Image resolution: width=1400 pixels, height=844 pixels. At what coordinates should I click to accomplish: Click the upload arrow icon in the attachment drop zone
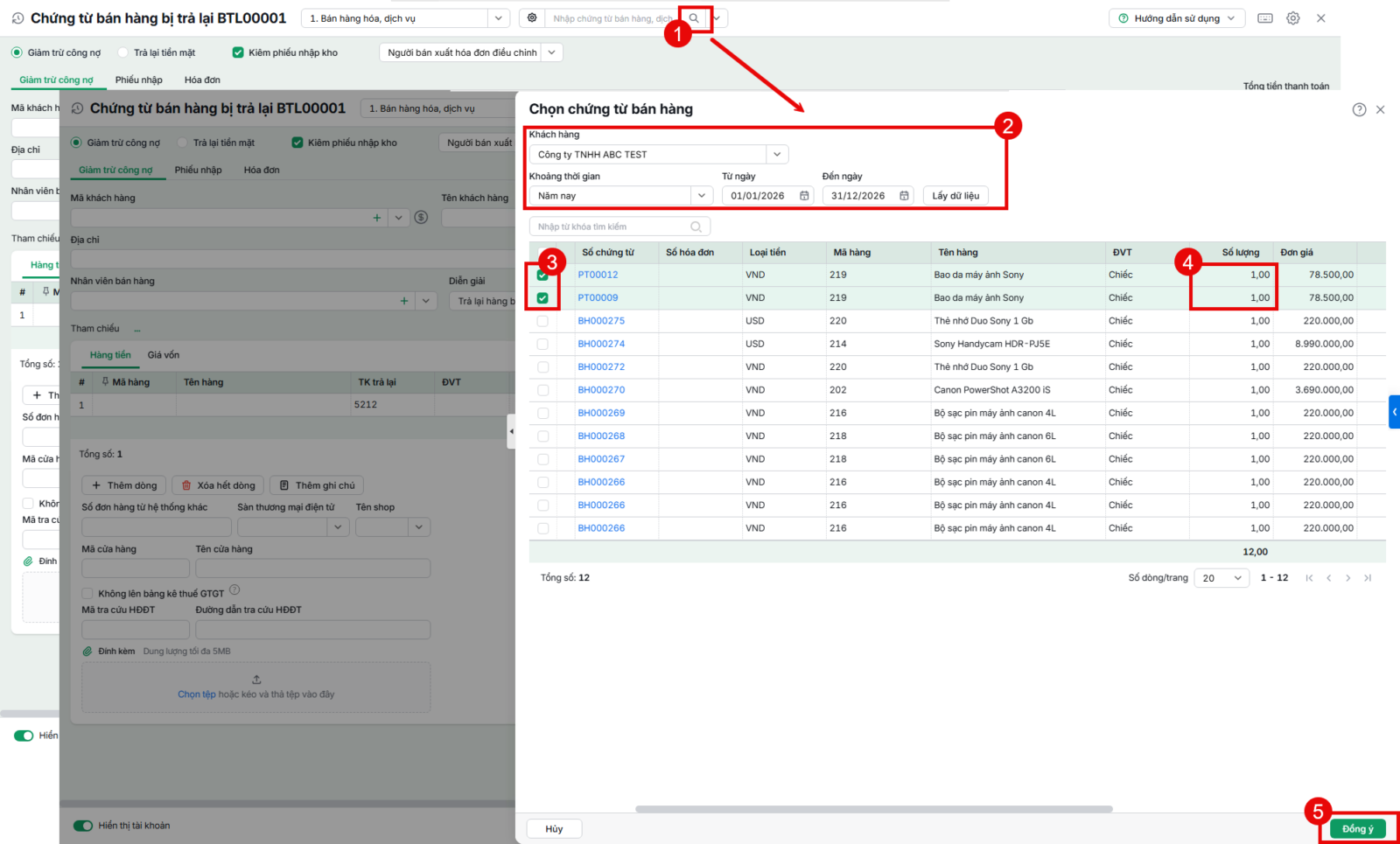256,680
